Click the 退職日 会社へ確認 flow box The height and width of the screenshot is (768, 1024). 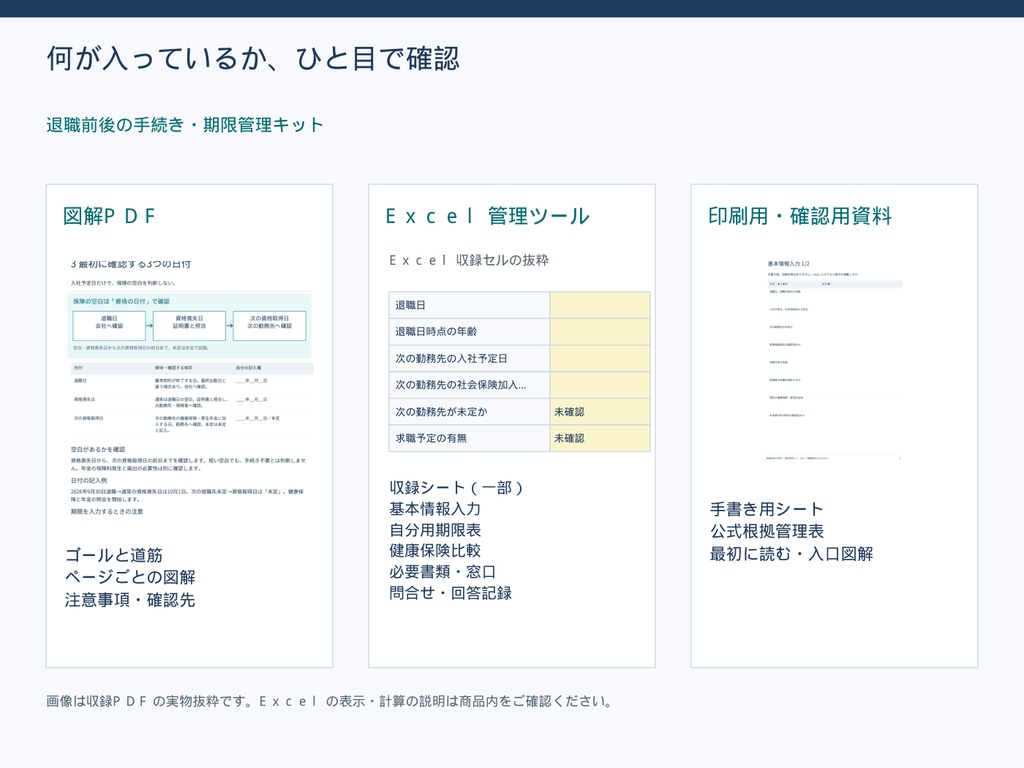(x=109, y=325)
